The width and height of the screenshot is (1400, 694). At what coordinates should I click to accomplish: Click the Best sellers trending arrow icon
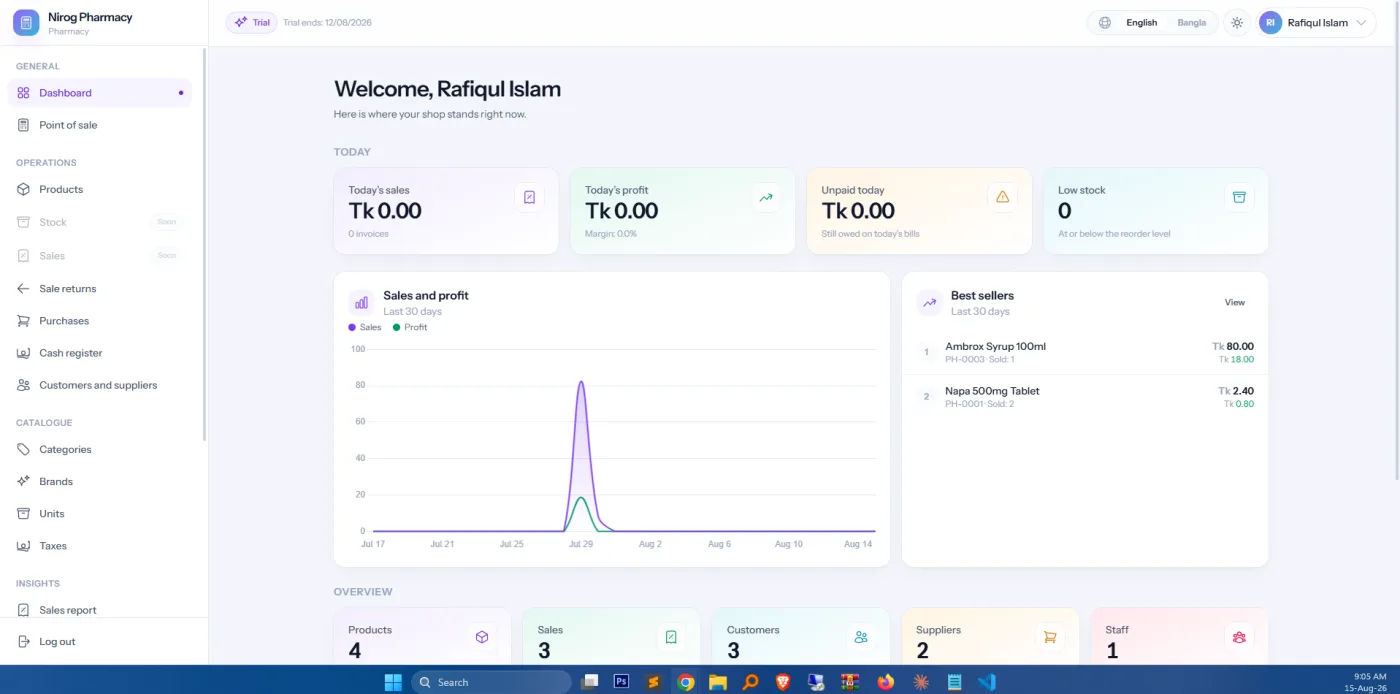[x=930, y=302]
